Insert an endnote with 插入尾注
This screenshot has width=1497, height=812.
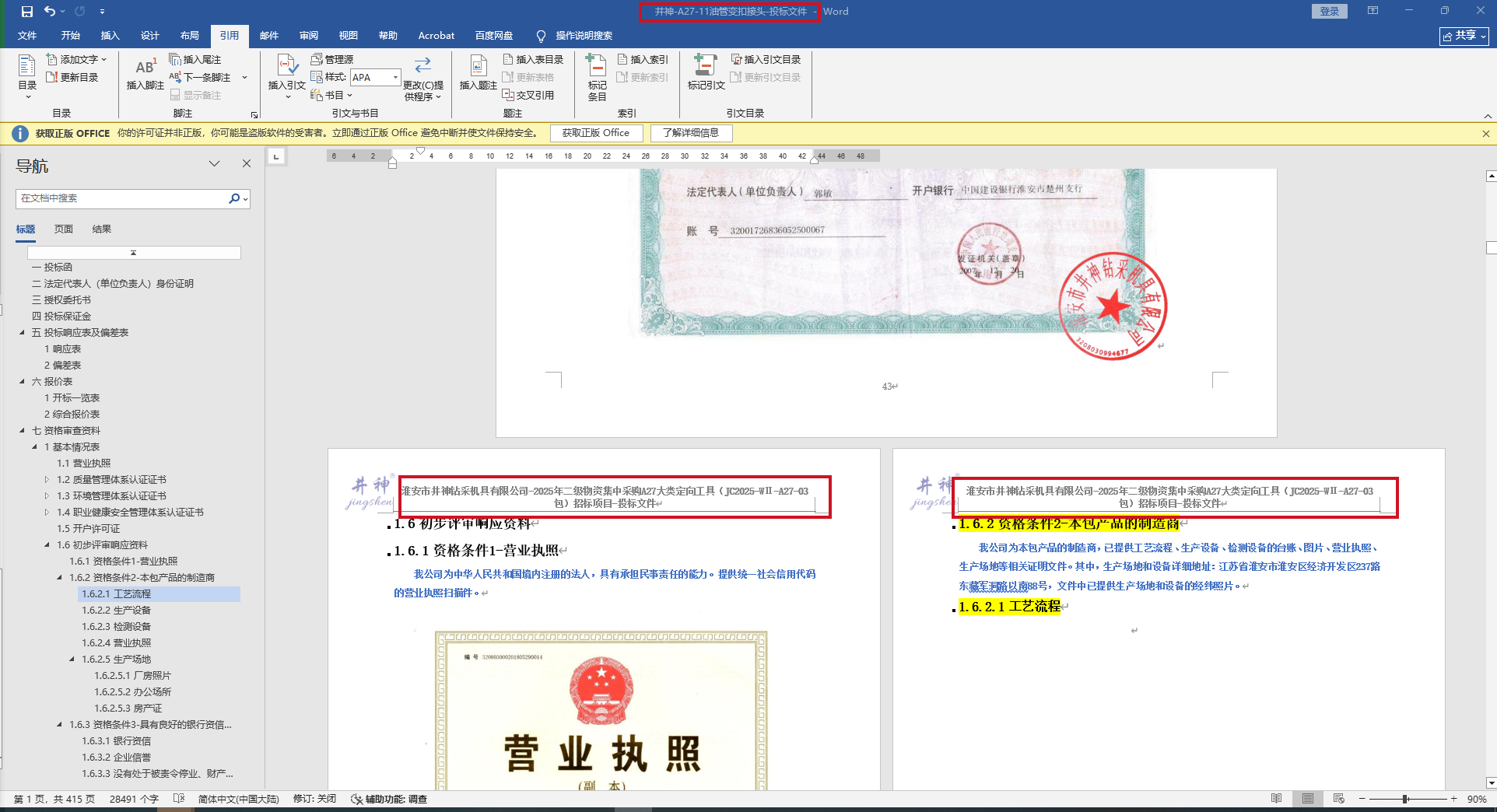[x=195, y=59]
